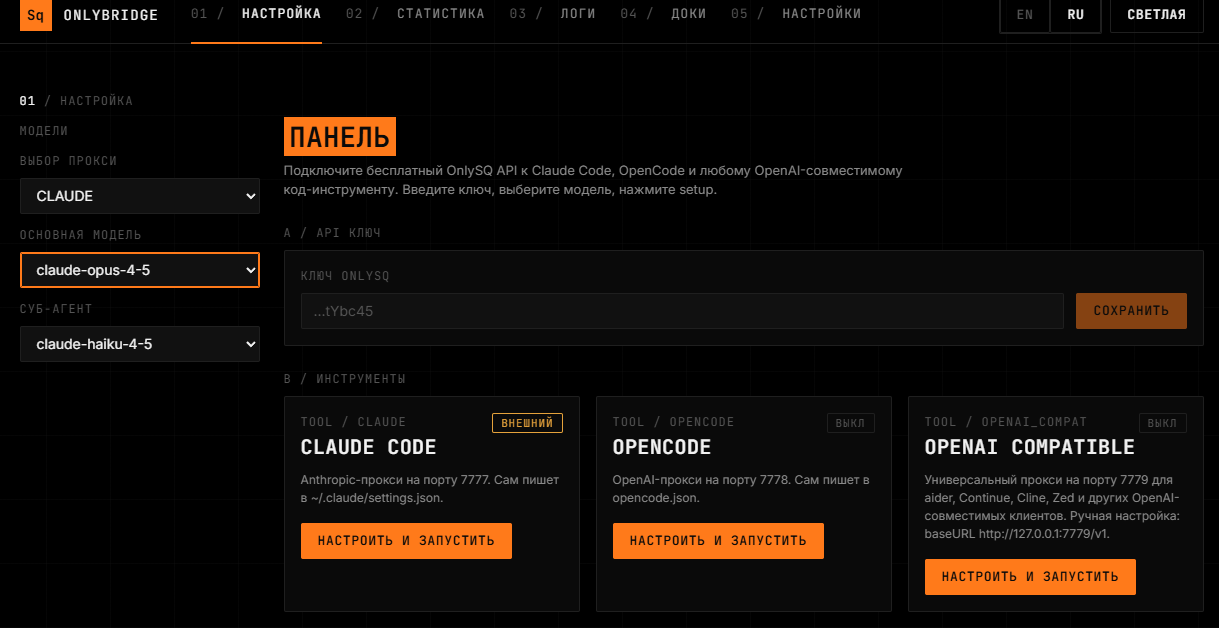Click Настроить и запустить under OpenAI Compatible
This screenshot has height=628, width=1219.
[x=1030, y=577]
